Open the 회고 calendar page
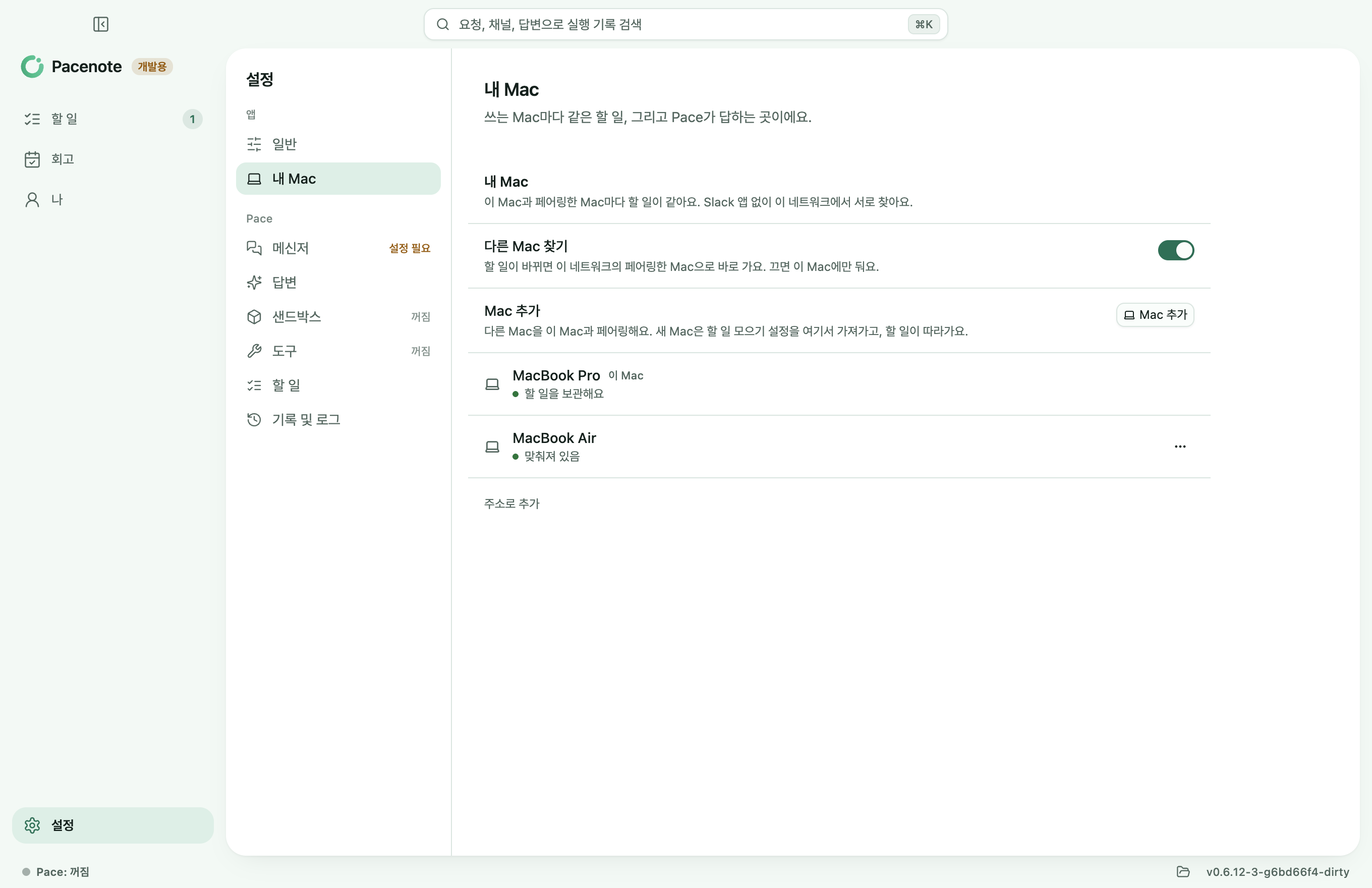Image resolution: width=1372 pixels, height=888 pixels. tap(112, 159)
